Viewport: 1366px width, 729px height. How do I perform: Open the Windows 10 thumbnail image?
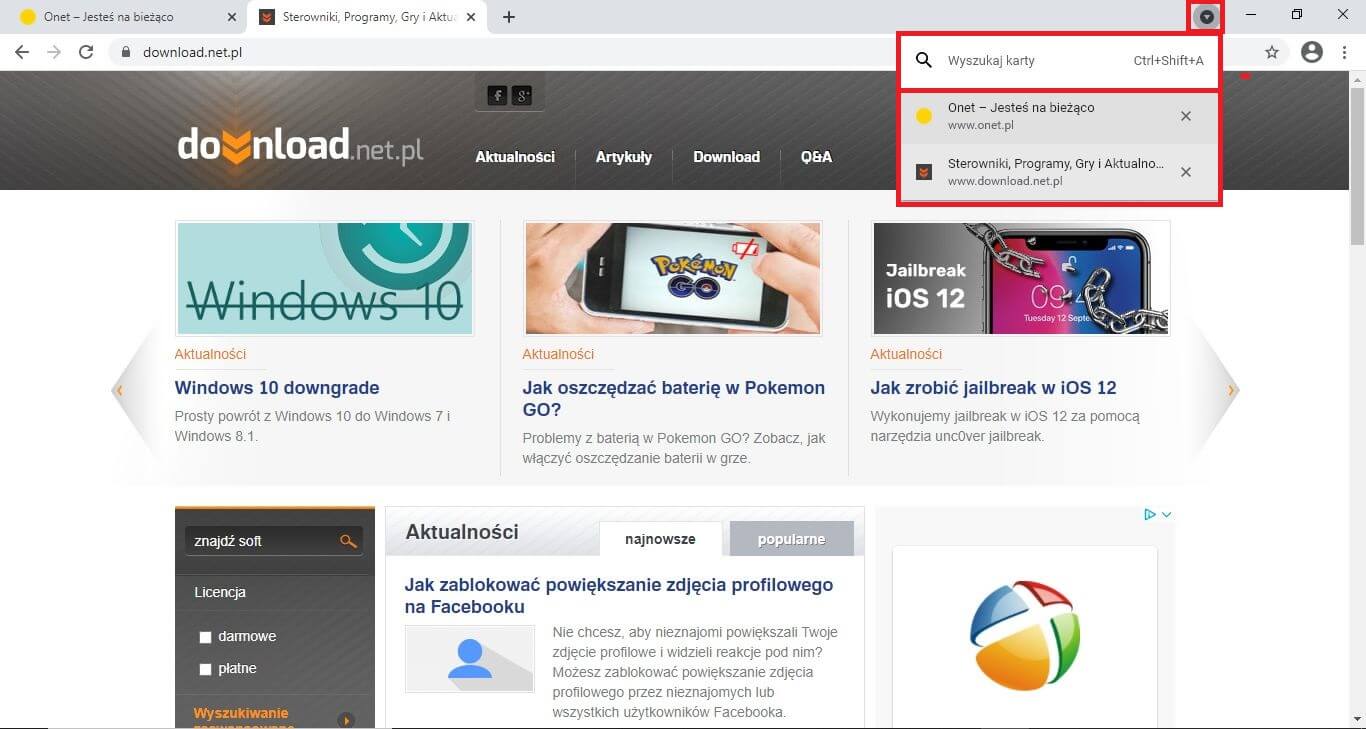point(324,278)
